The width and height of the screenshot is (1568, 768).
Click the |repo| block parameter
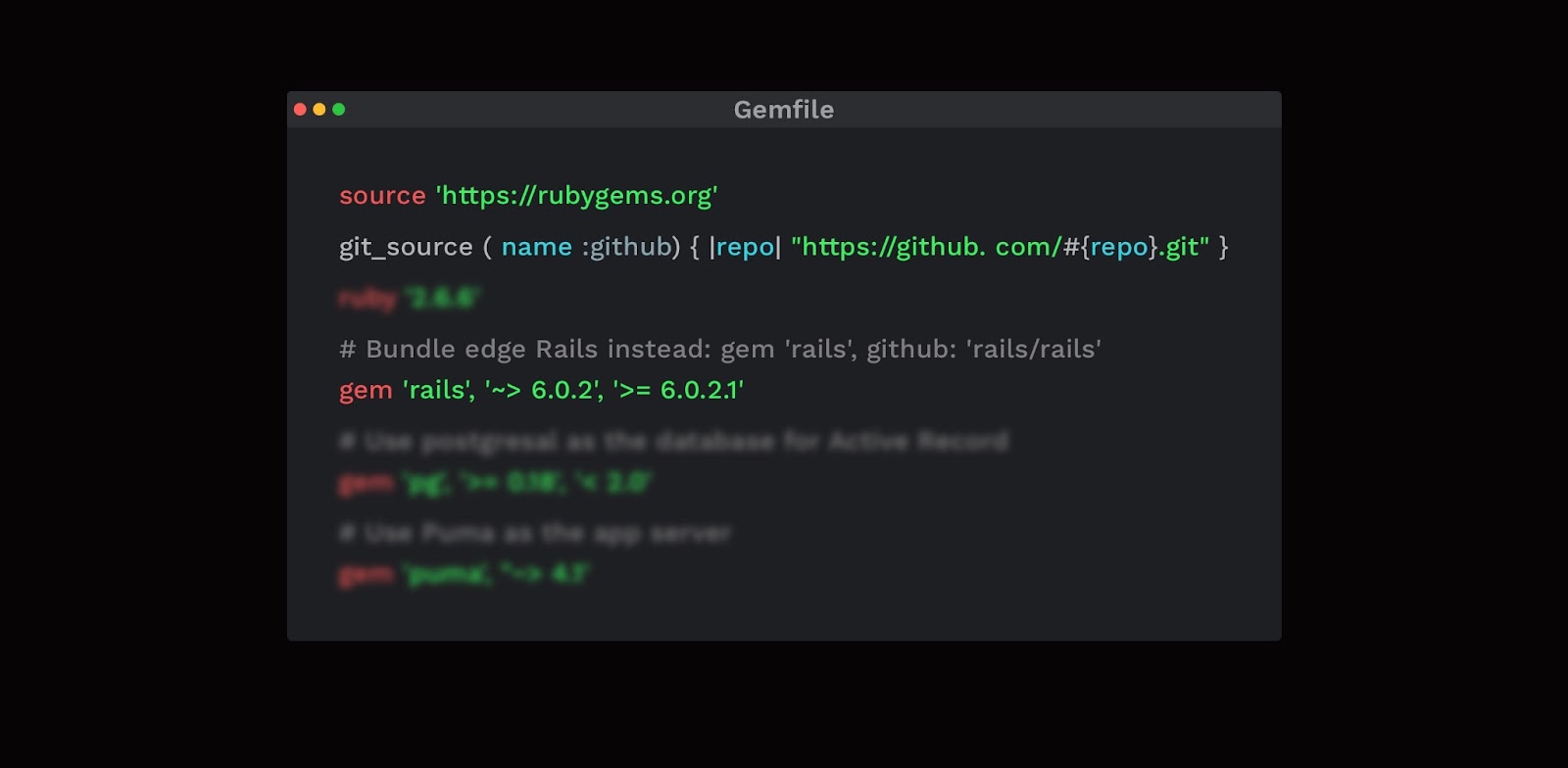point(745,247)
